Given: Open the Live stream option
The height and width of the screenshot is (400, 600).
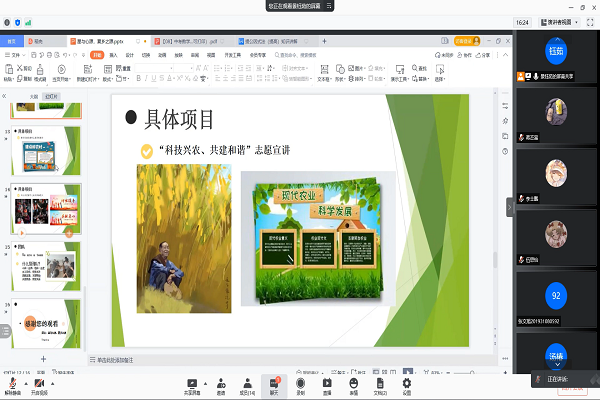Looking at the screenshot, I should tap(327, 386).
